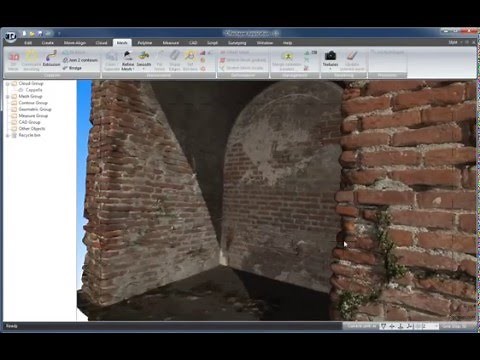
Task: Select the Constraint Meshing tool
Action: 31,61
